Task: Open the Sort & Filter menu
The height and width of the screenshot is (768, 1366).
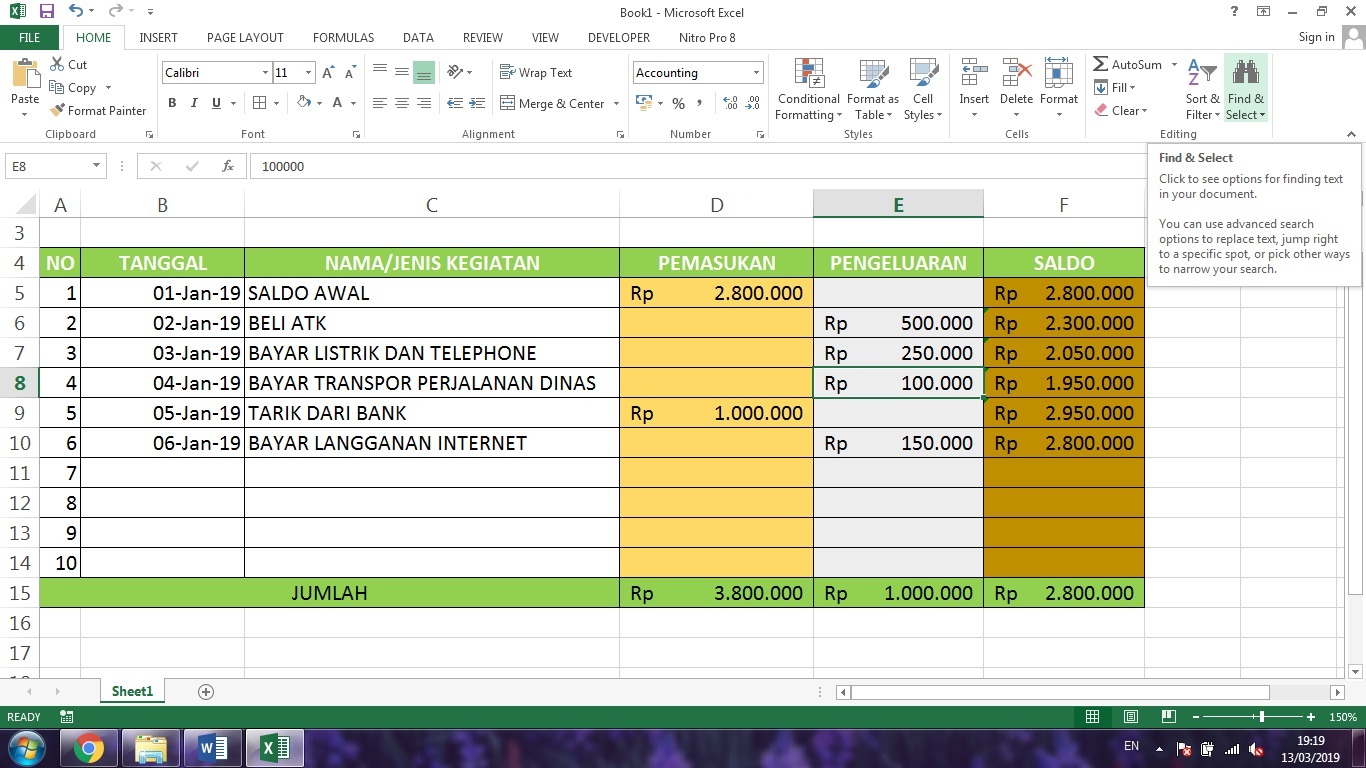Action: click(x=1201, y=88)
